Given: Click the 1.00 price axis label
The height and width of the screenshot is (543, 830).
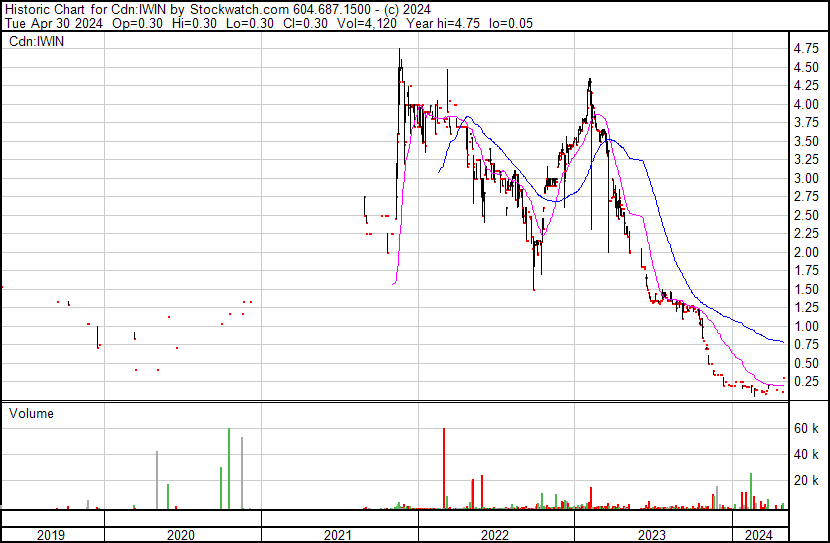Looking at the screenshot, I should pos(806,326).
